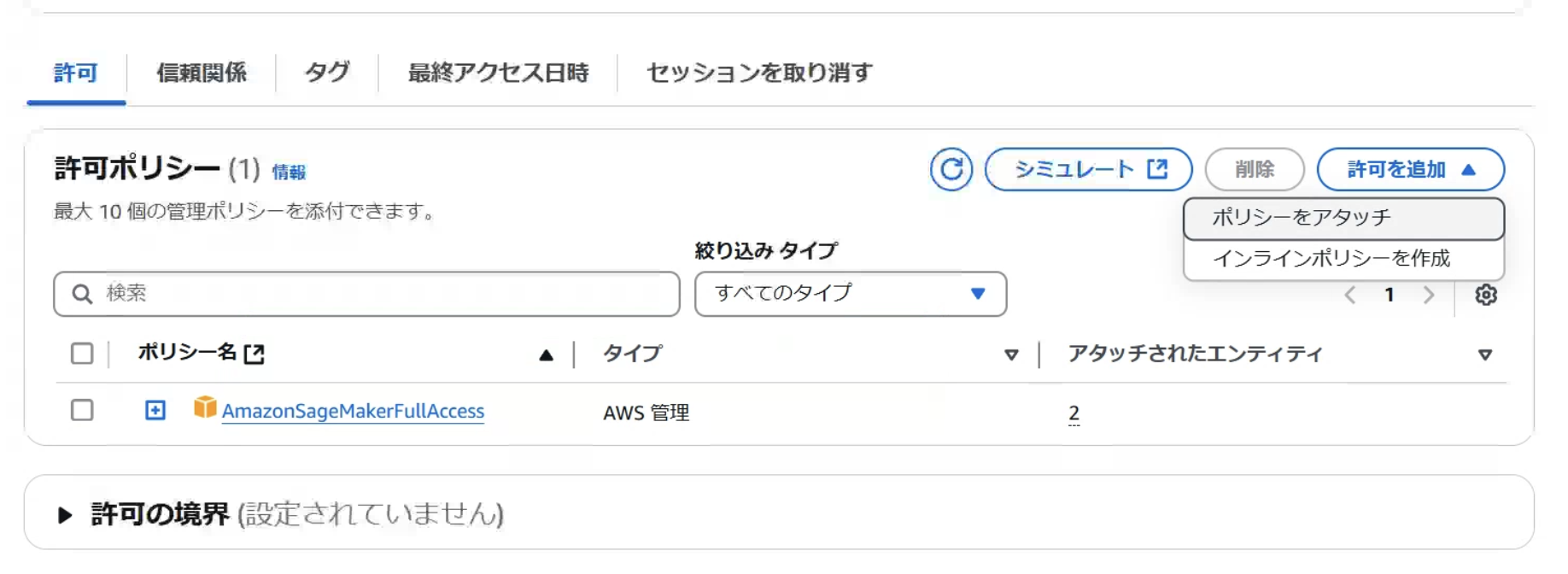Viewport: 1568px width, 574px height.
Task: Click the orange AWS managed policy icon
Action: [x=204, y=410]
